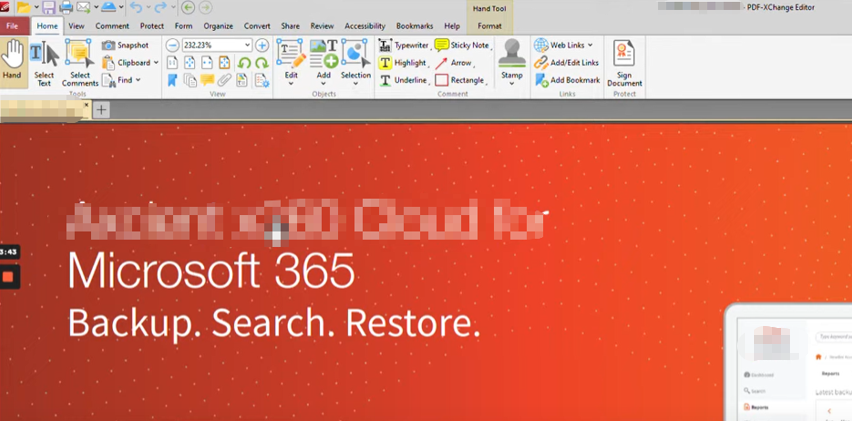Select the Typewriter tool

tap(403, 45)
